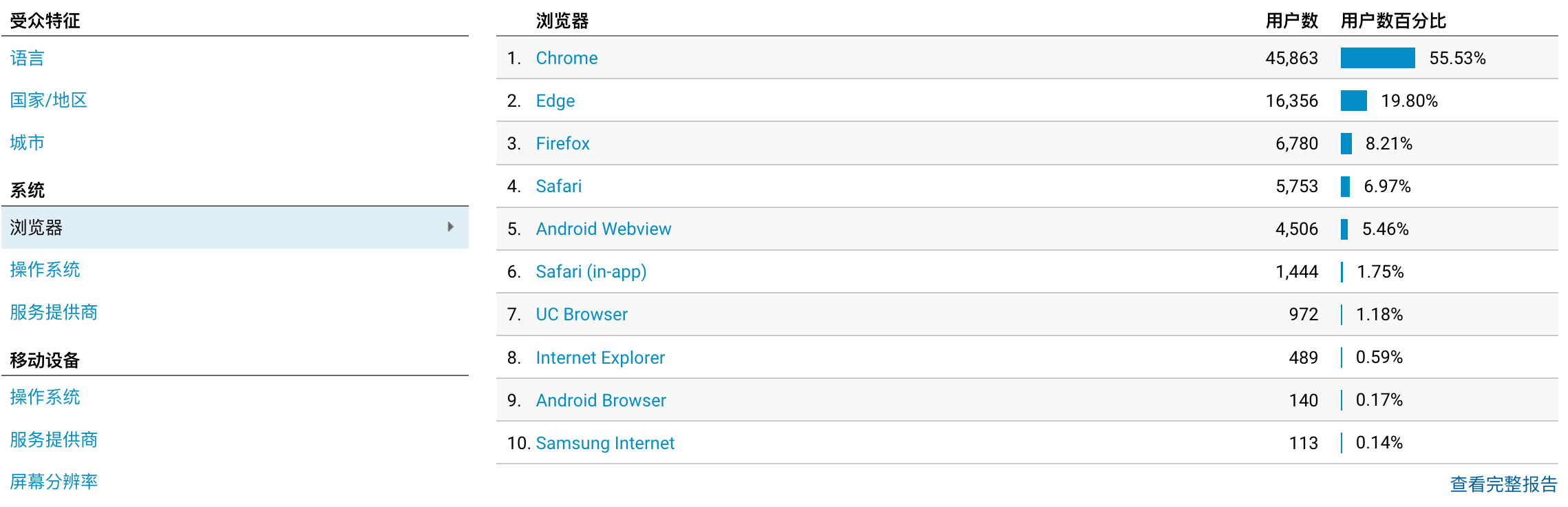Open the Chrome browser link
1568x507 pixels.
click(x=566, y=58)
